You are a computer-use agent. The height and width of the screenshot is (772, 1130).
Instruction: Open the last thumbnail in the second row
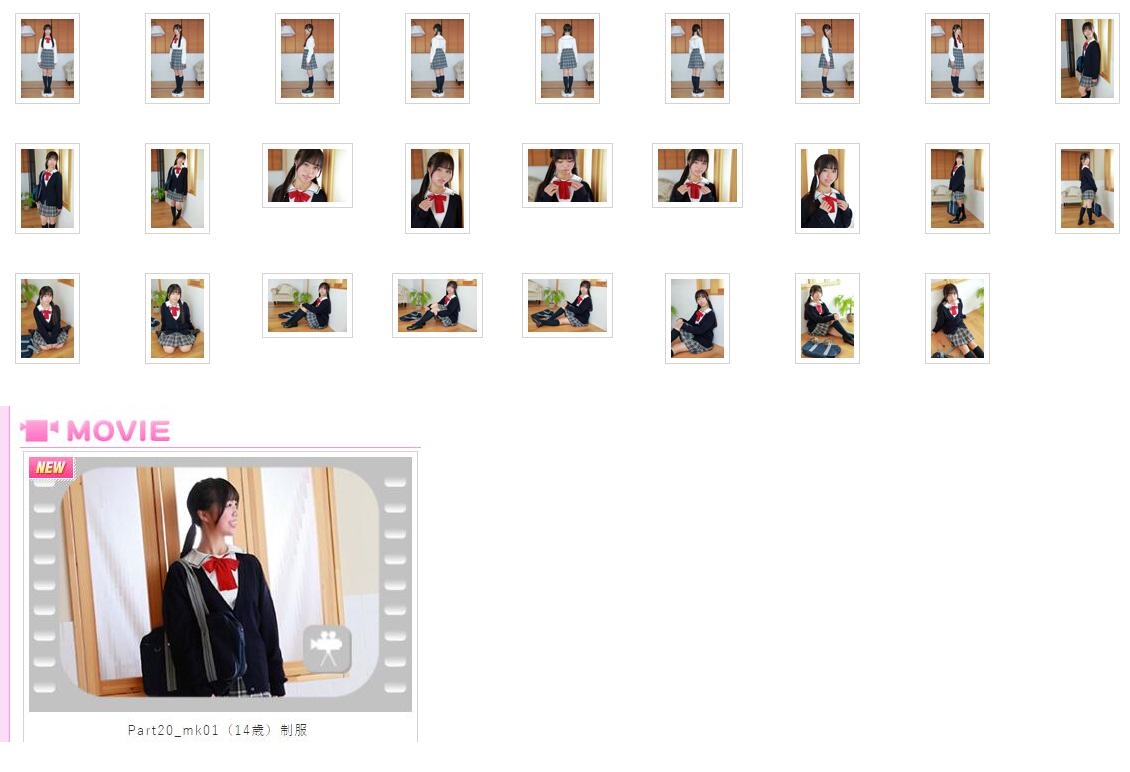click(1087, 188)
